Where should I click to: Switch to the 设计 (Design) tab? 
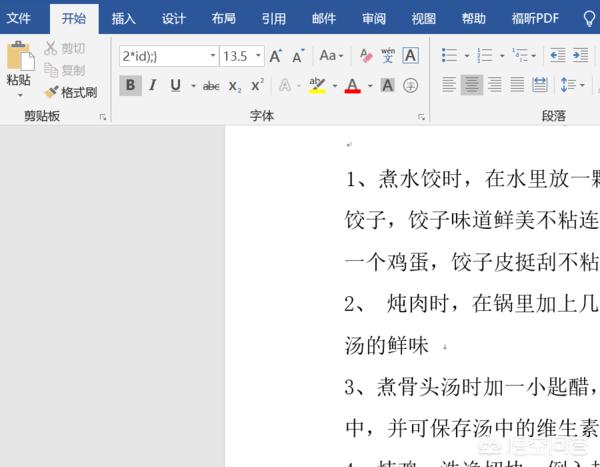(x=173, y=18)
